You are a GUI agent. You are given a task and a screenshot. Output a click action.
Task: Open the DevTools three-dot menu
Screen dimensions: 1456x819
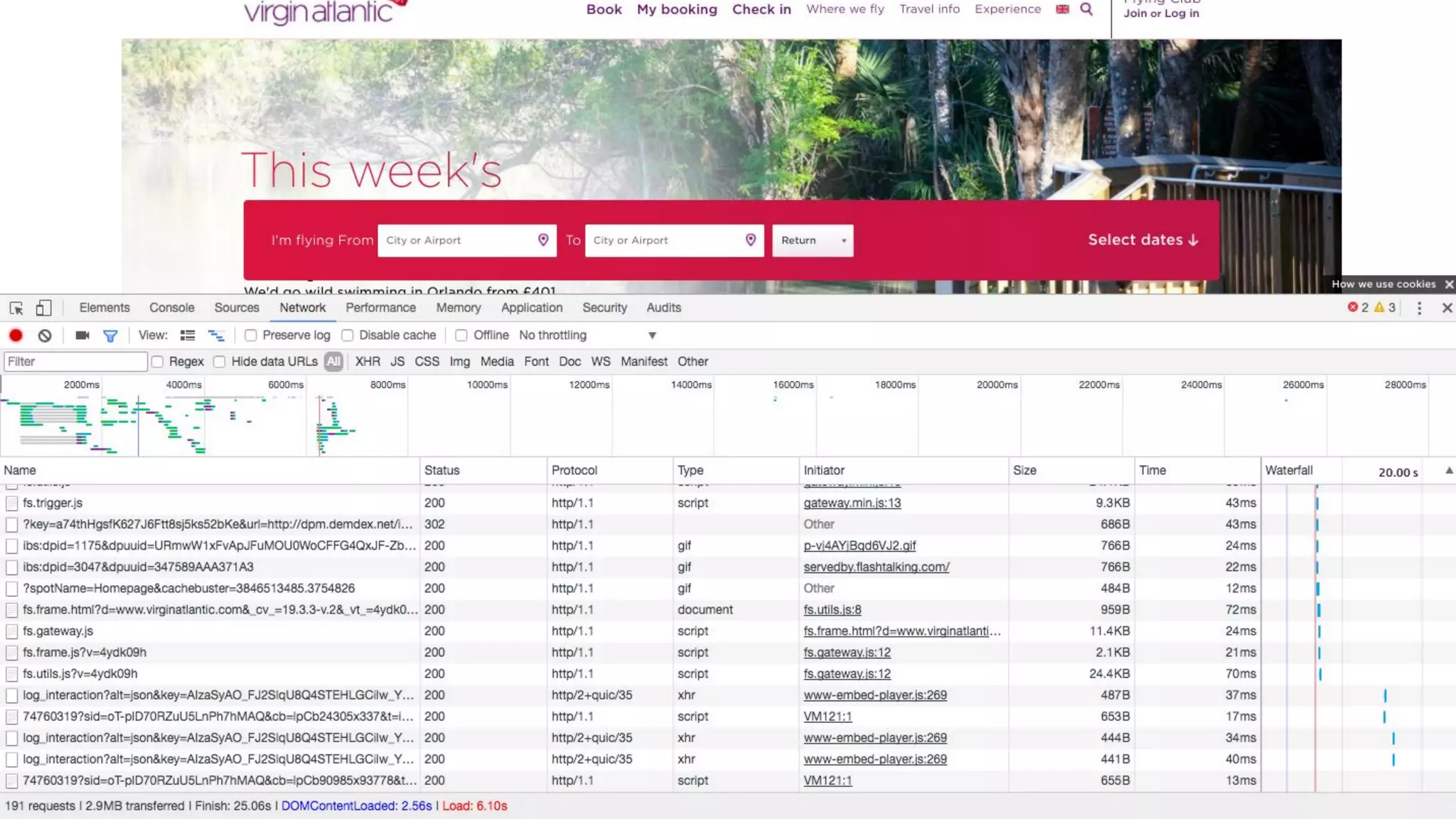click(x=1419, y=308)
